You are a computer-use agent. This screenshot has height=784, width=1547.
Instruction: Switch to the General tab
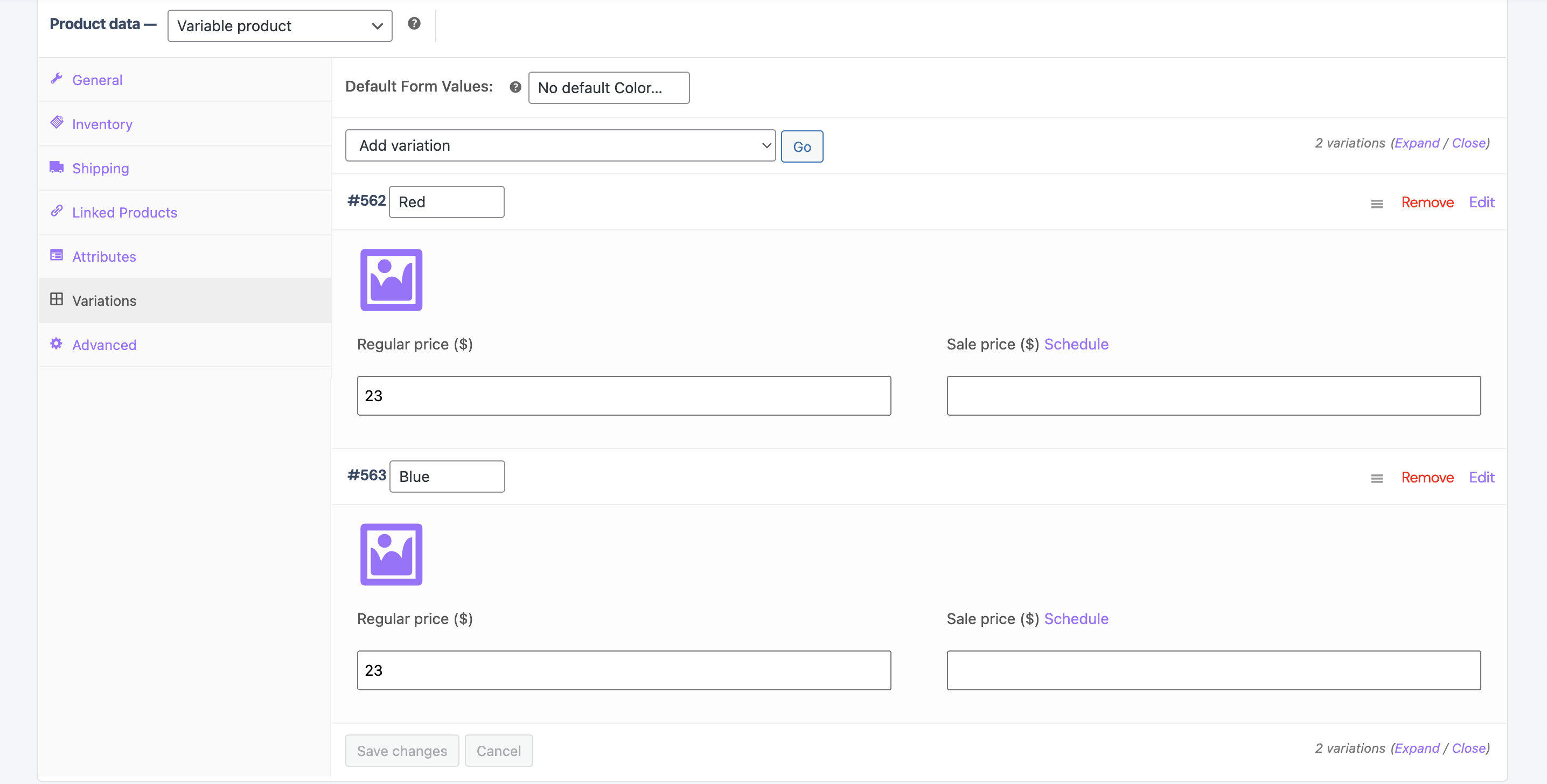[x=185, y=80]
